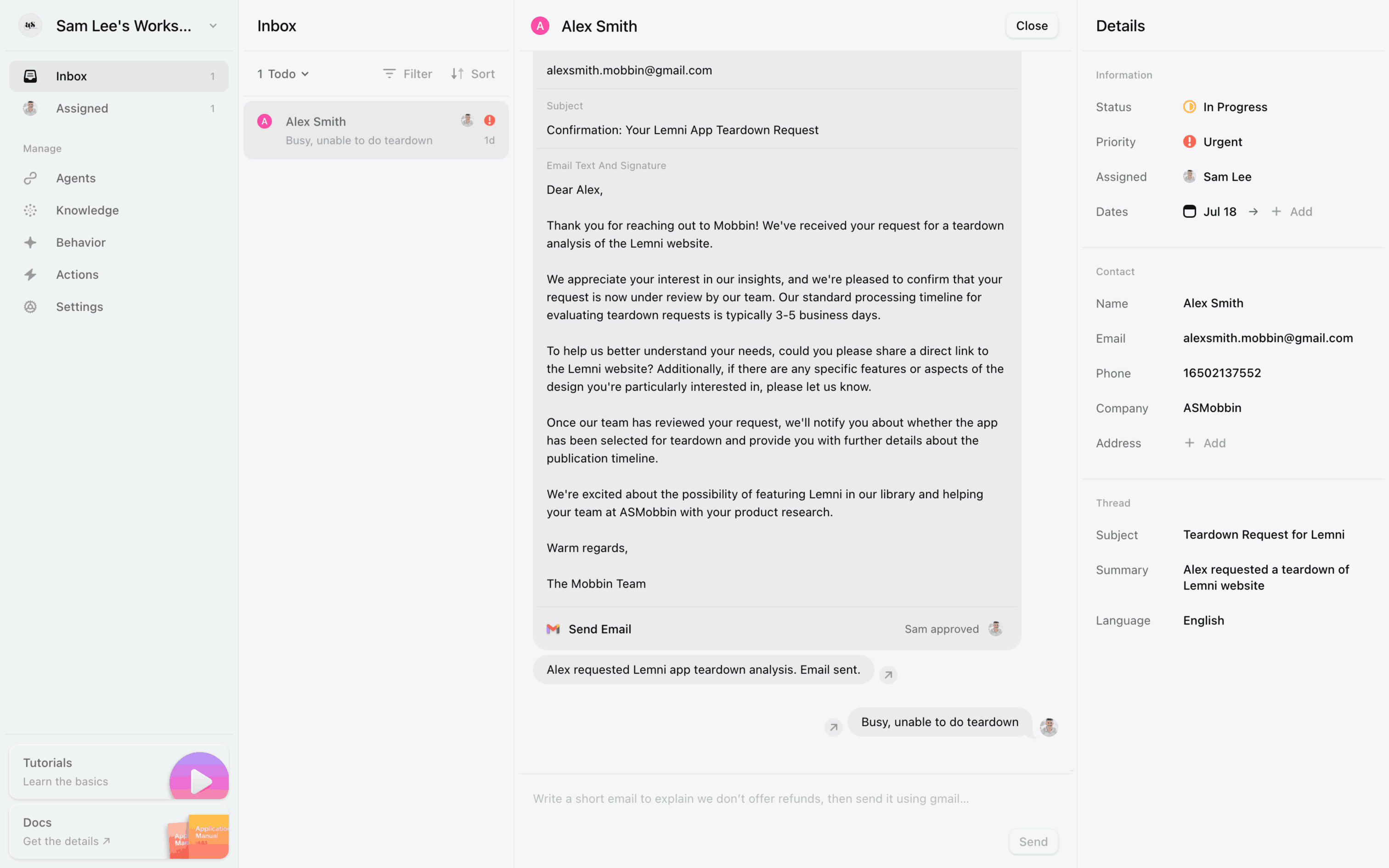Click the Filter button
The height and width of the screenshot is (868, 1389).
tap(407, 74)
